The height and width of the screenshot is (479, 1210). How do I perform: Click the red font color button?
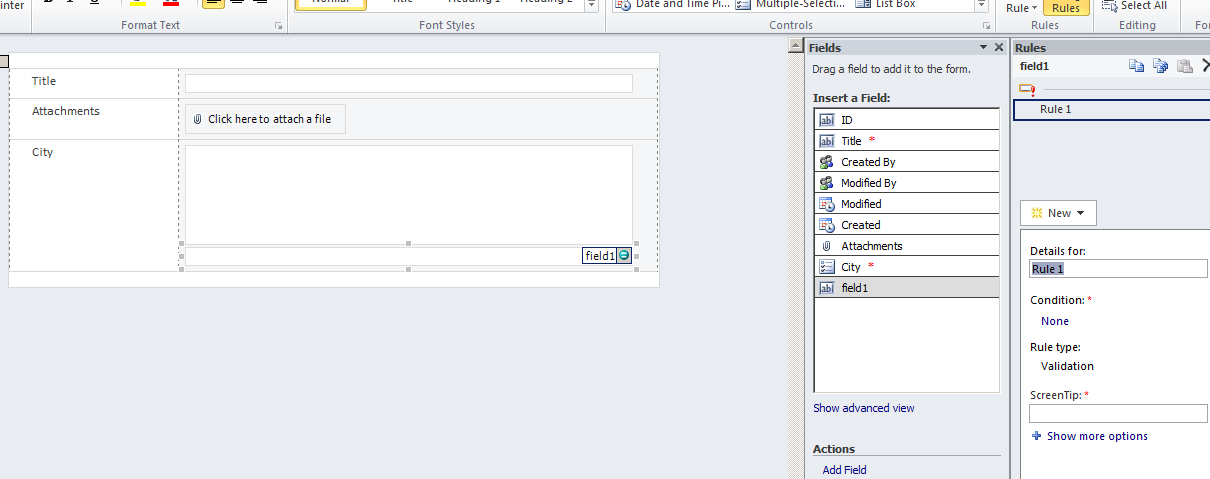(169, 4)
